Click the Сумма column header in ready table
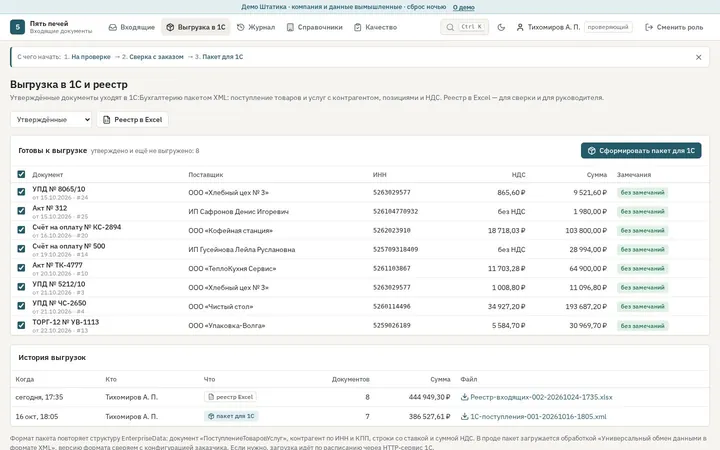The width and height of the screenshot is (720, 450). (x=596, y=175)
